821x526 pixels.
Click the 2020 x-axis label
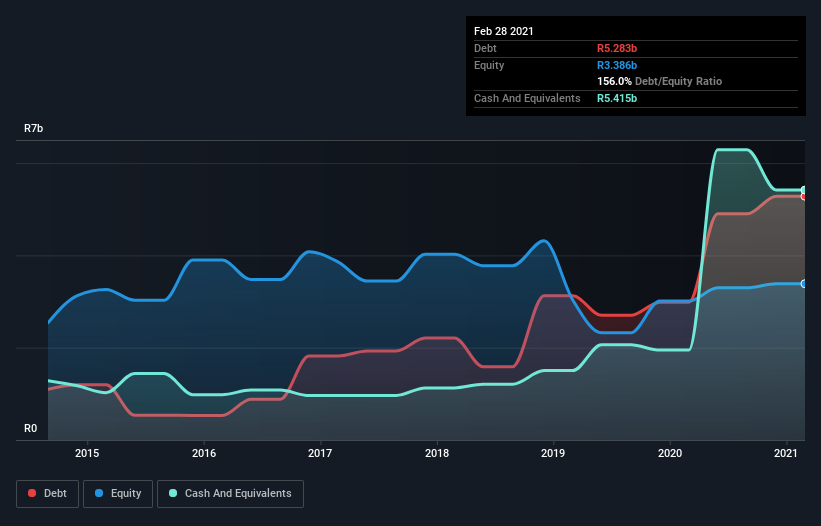coord(670,453)
